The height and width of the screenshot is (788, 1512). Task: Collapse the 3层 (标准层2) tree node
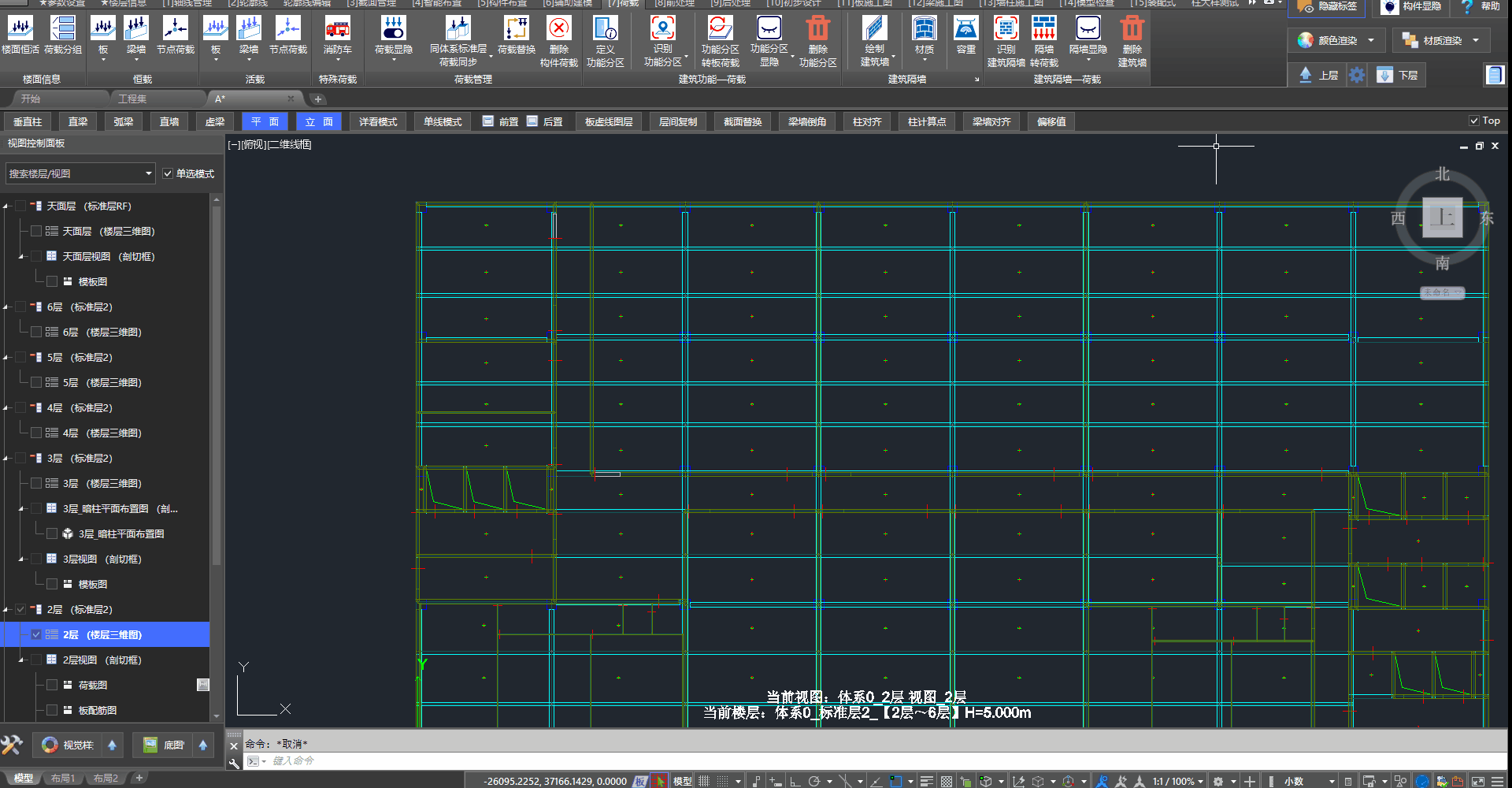[6, 458]
